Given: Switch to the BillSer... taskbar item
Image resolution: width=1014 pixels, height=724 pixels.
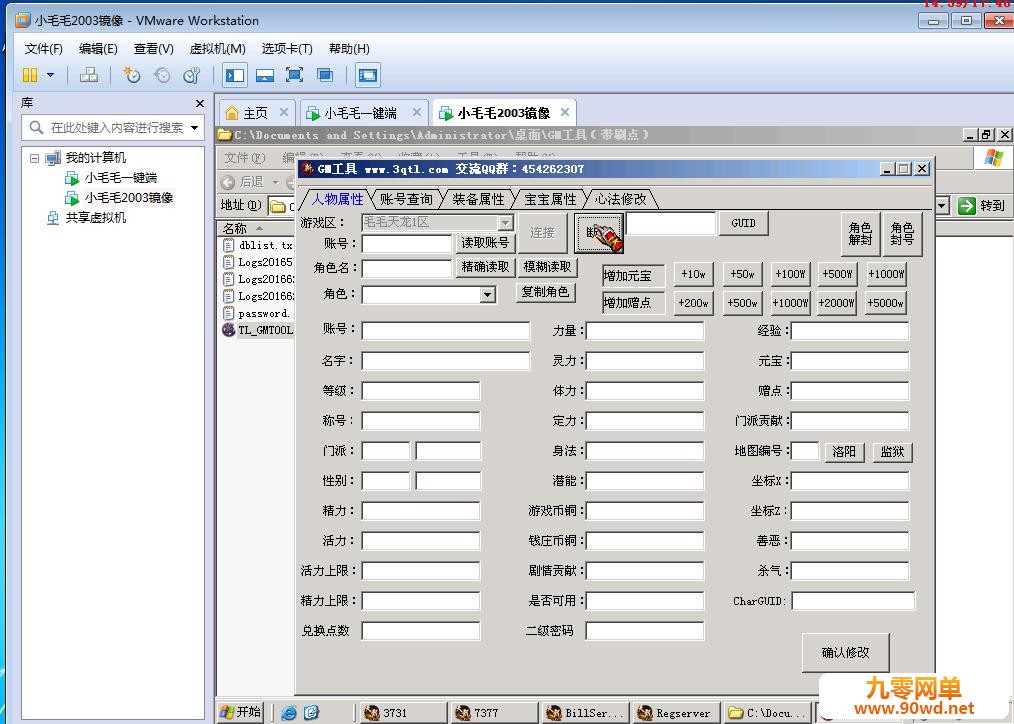Looking at the screenshot, I should (585, 713).
